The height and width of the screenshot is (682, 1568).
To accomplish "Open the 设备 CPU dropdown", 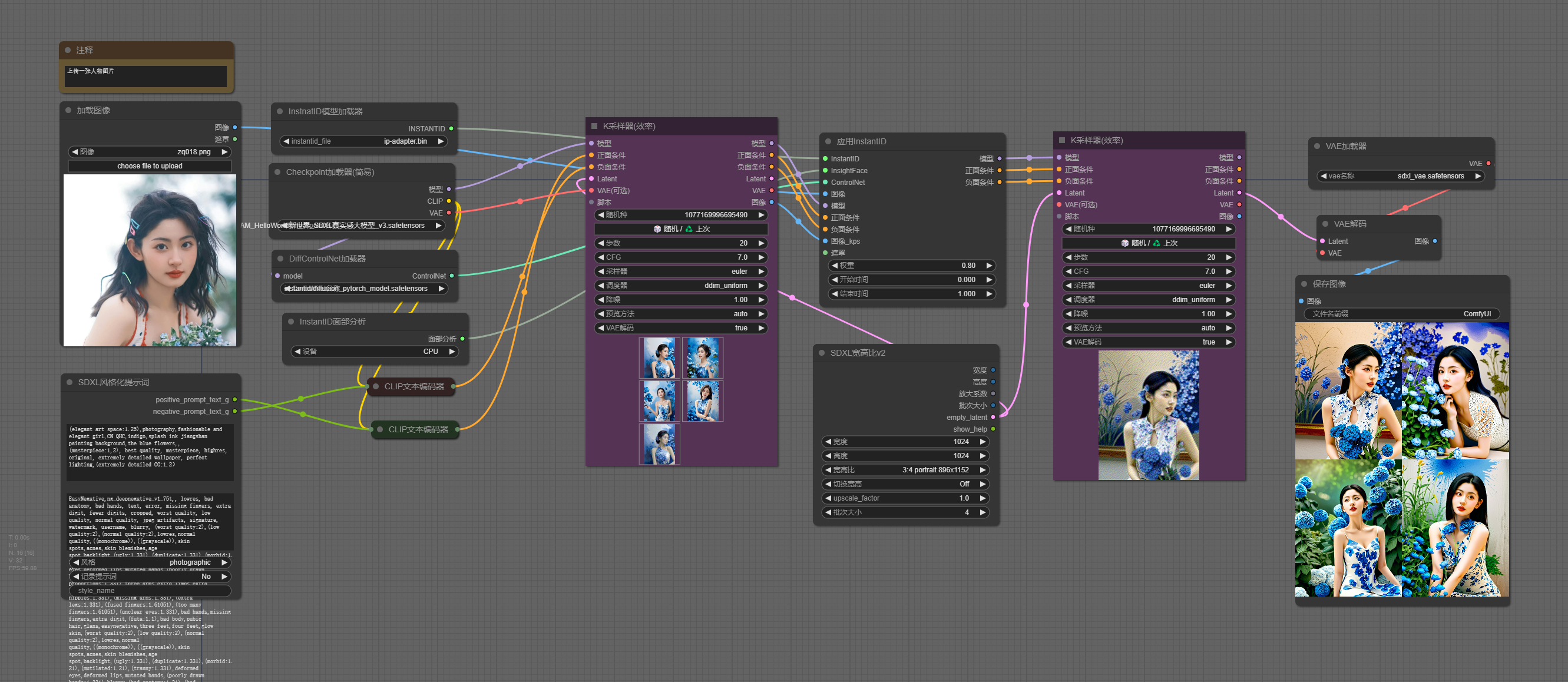I will [375, 351].
